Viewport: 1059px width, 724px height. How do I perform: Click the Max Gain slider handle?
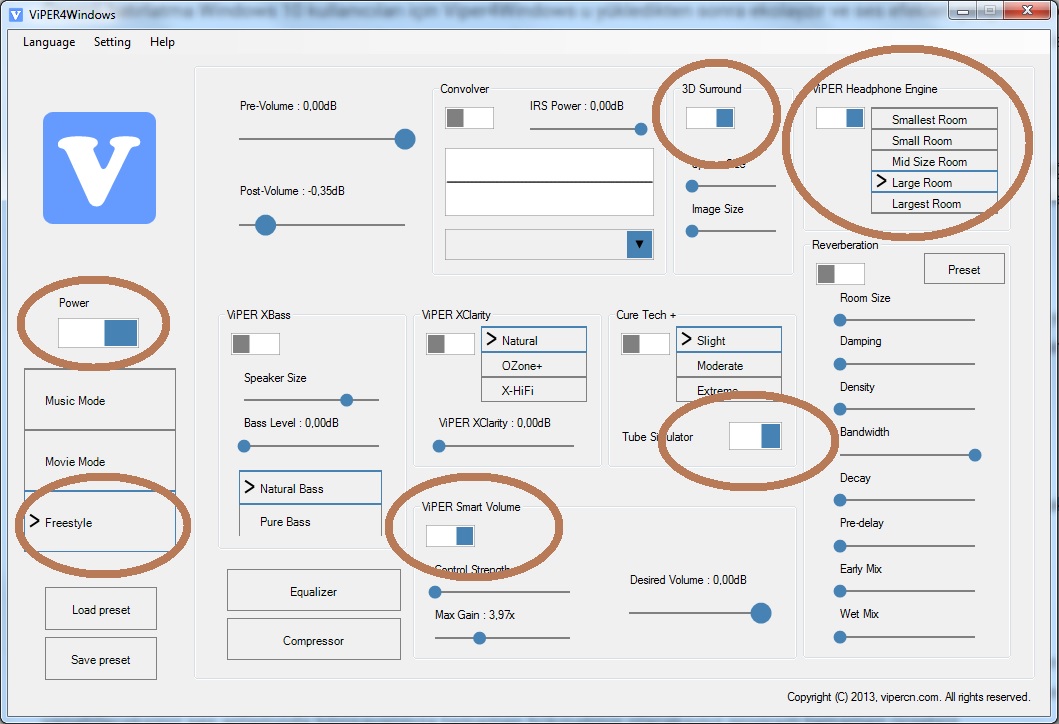(x=480, y=638)
